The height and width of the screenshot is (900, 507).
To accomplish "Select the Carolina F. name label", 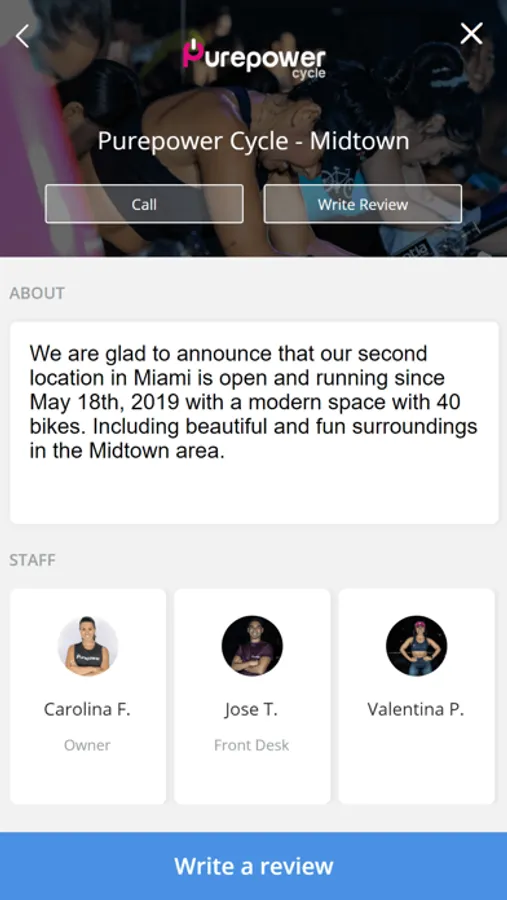I will [87, 709].
